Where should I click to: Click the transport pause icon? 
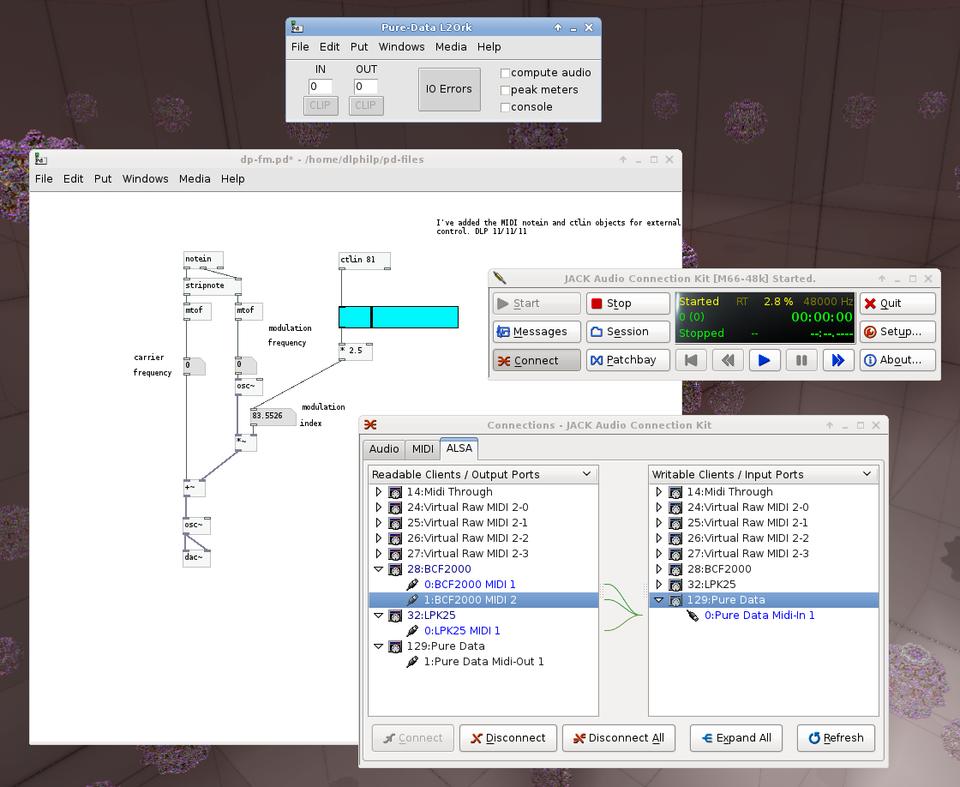801,360
